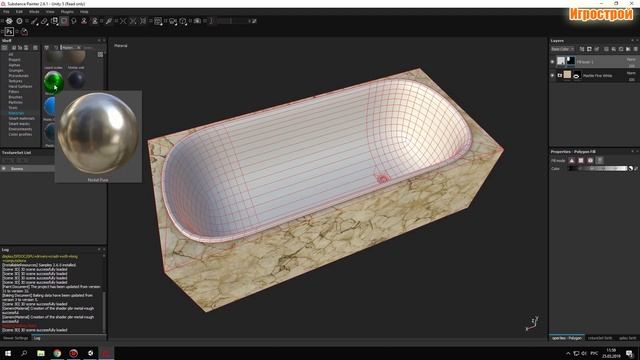Select the Brushes shelf category
The height and width of the screenshot is (360, 640).
16,97
